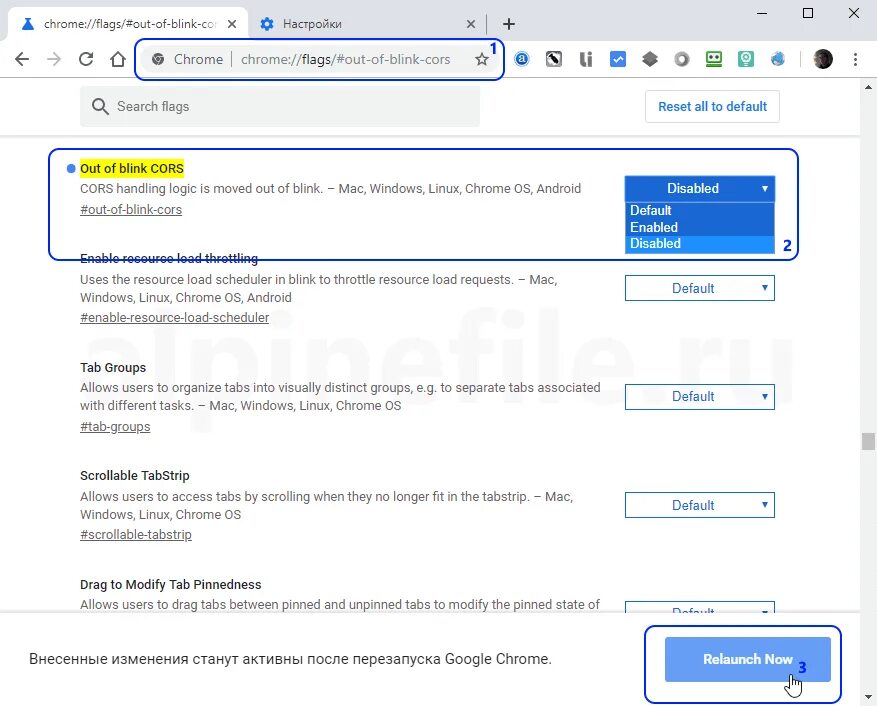This screenshot has height=706, width=877.
Task: Open the Tab Groups dropdown
Action: click(700, 397)
